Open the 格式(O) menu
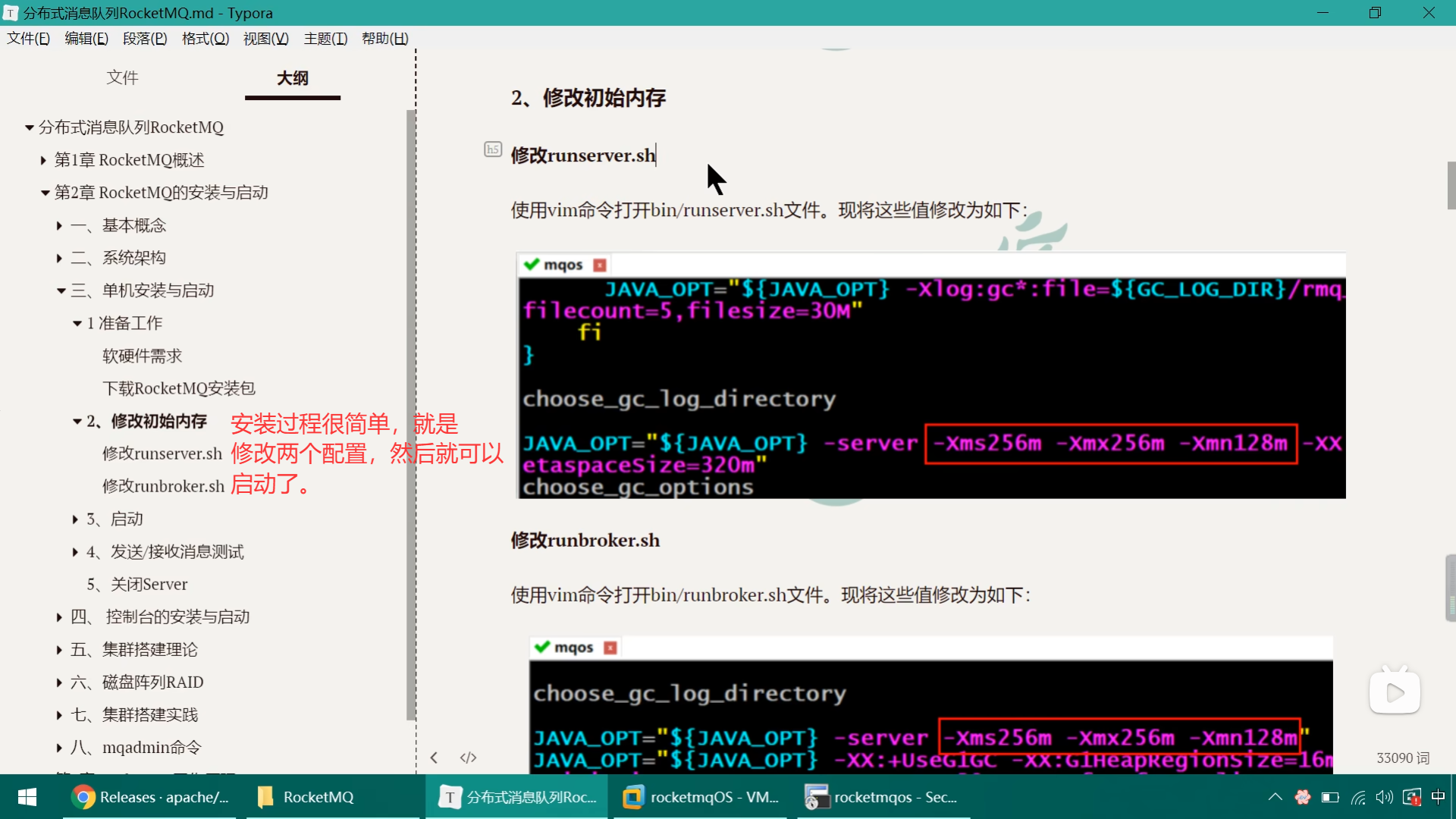Image resolution: width=1456 pixels, height=819 pixels. 205,39
